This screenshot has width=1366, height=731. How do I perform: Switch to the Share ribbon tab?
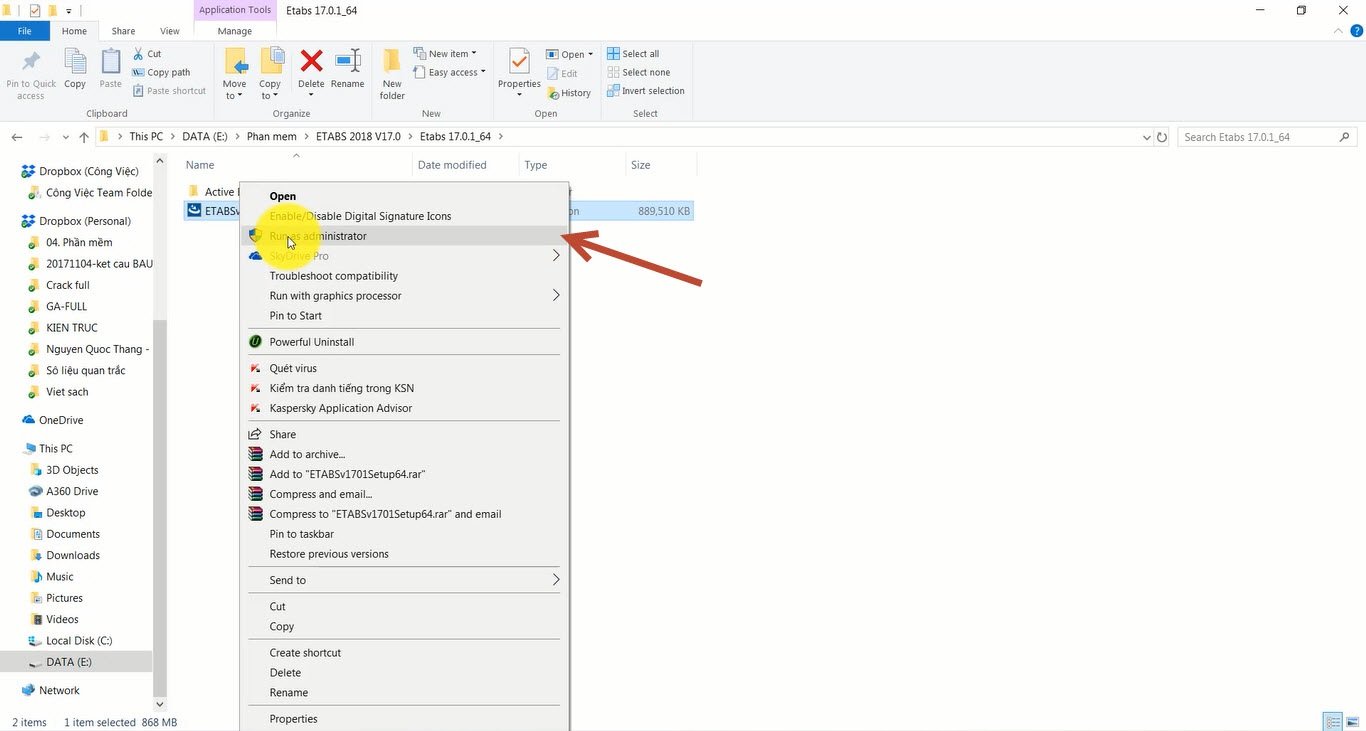tap(123, 31)
